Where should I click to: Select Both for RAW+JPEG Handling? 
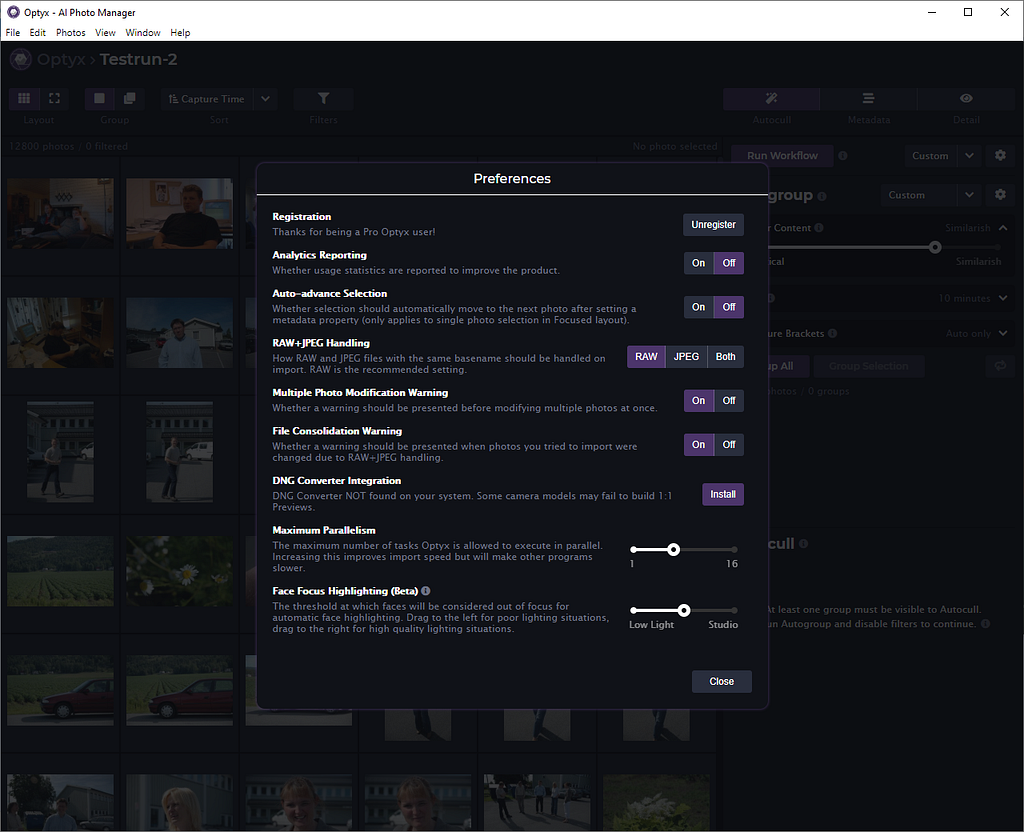(726, 357)
